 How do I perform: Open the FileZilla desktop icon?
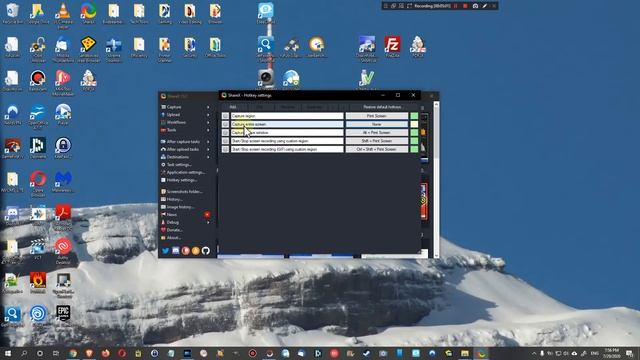(392, 47)
